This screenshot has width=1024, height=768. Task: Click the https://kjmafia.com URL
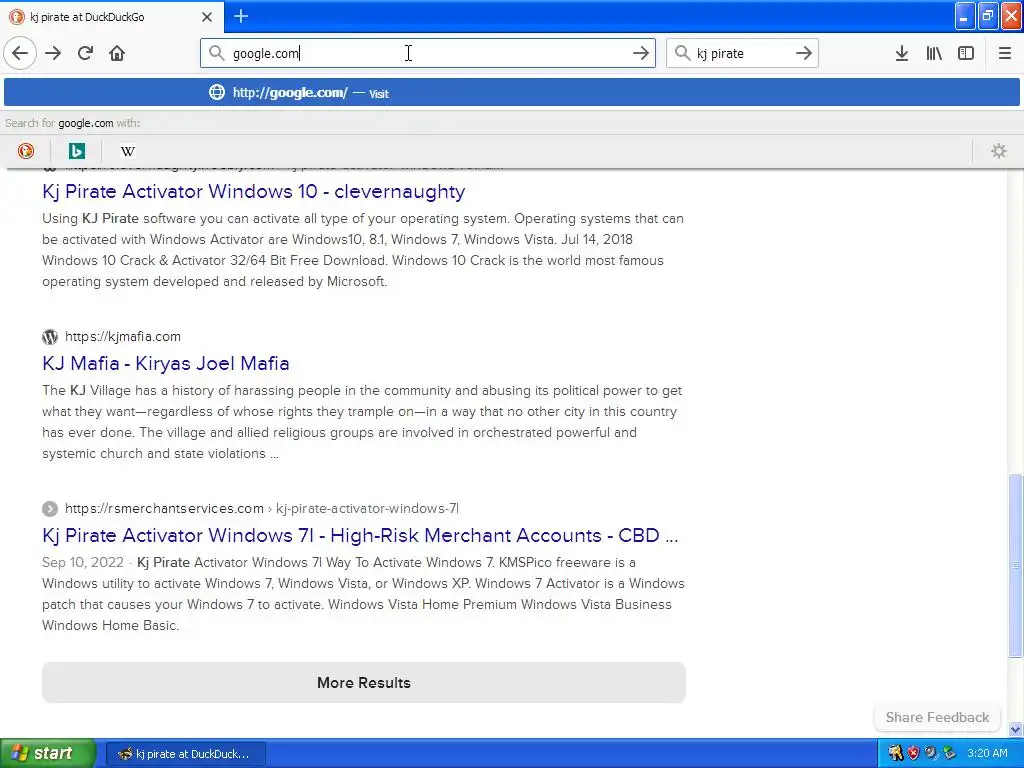coord(123,336)
